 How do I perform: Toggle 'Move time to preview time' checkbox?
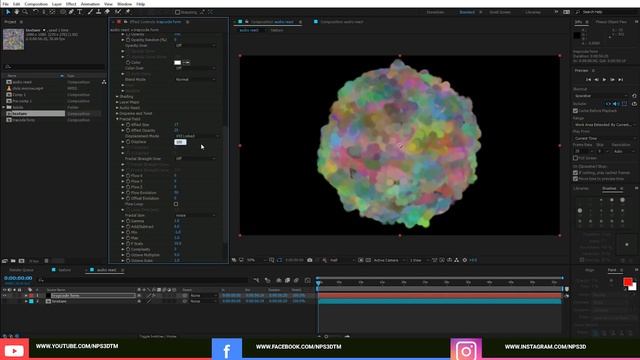coord(576,179)
